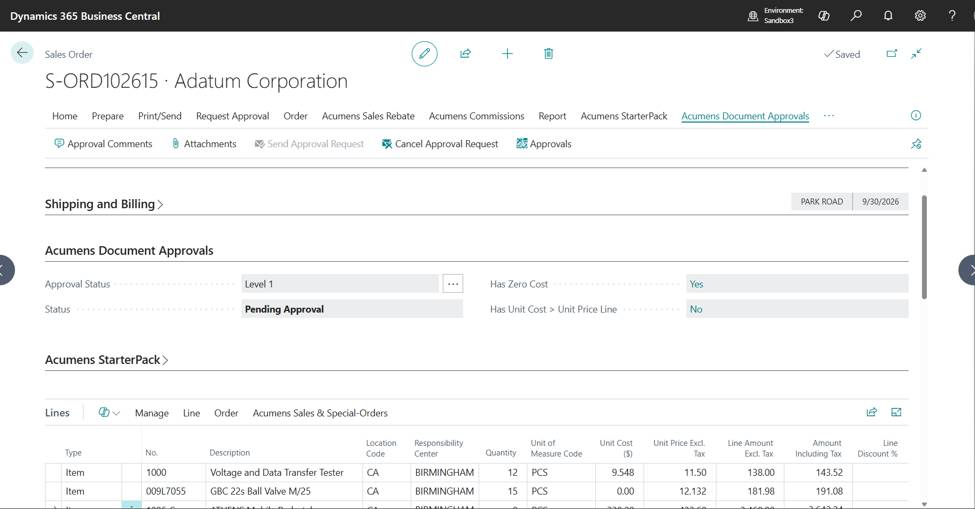The image size is (975, 509).
Task: Open the Print/Send tab
Action: pos(160,116)
